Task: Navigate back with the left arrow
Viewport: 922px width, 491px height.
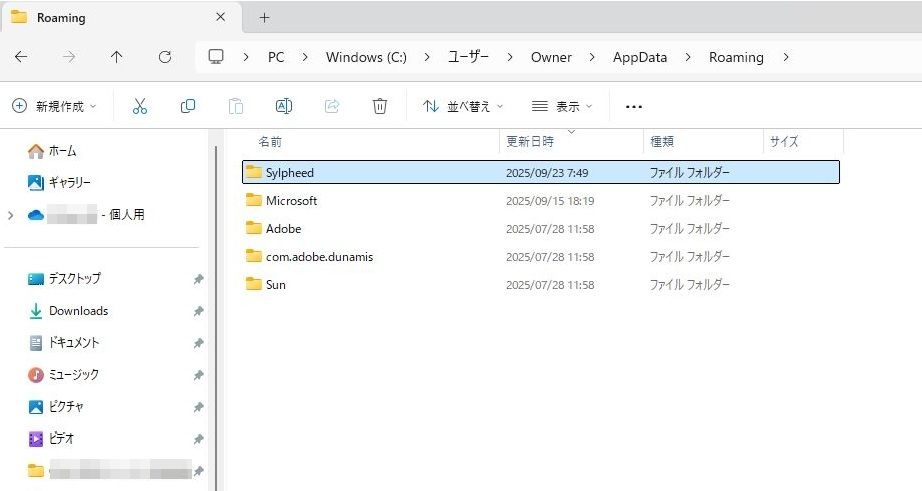Action: click(21, 57)
